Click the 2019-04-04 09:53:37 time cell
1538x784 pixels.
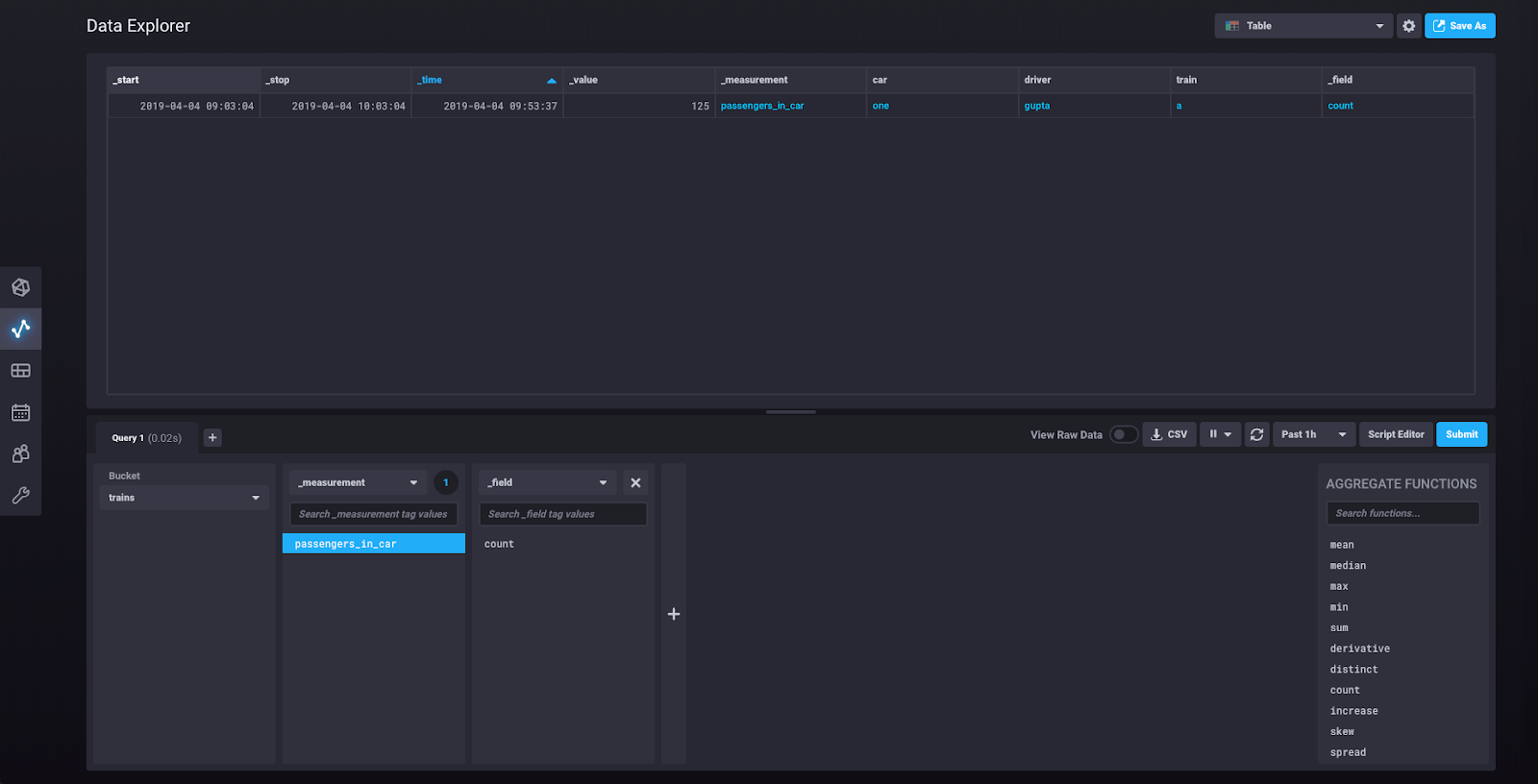(487, 106)
